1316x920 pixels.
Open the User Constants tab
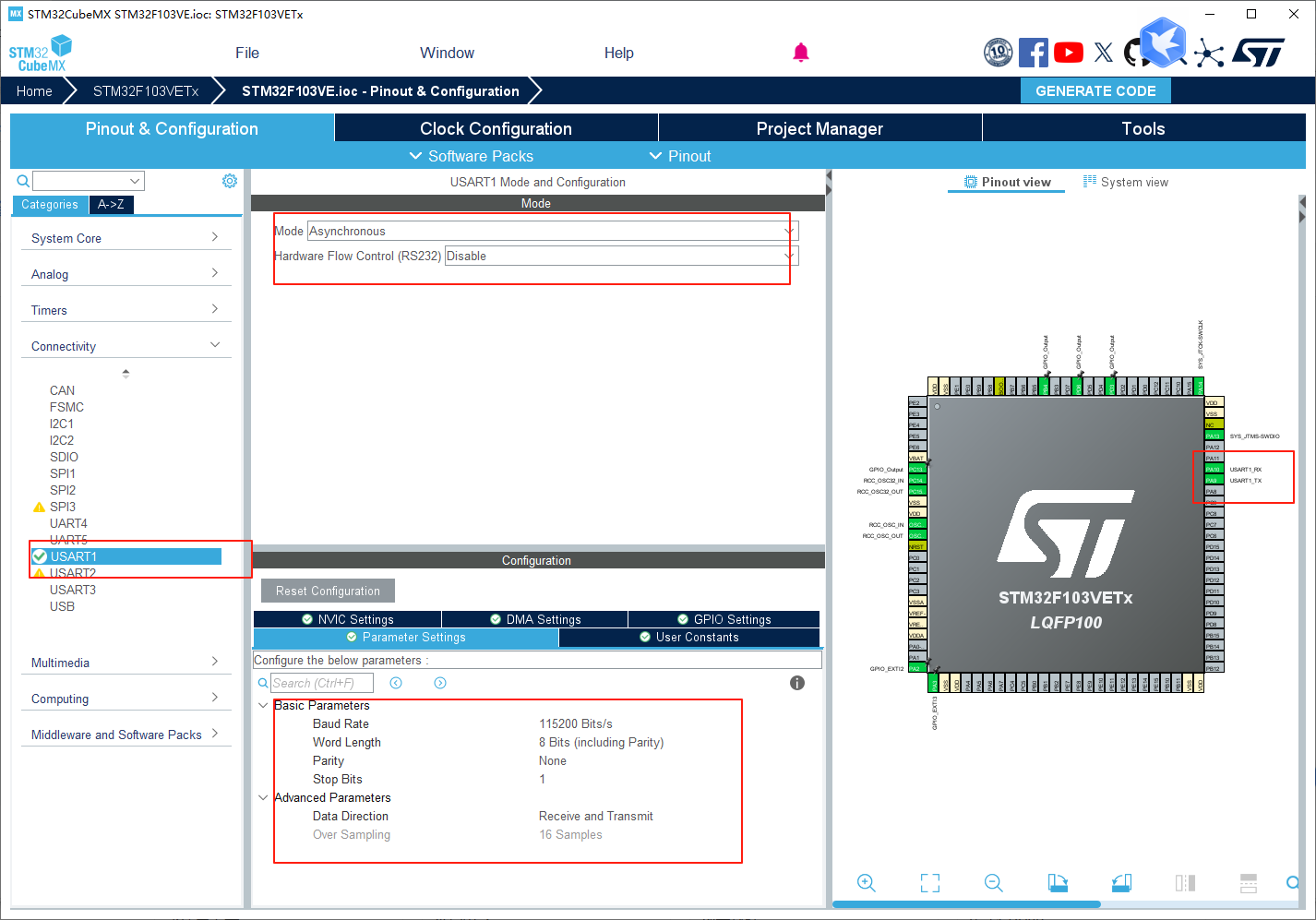(688, 637)
